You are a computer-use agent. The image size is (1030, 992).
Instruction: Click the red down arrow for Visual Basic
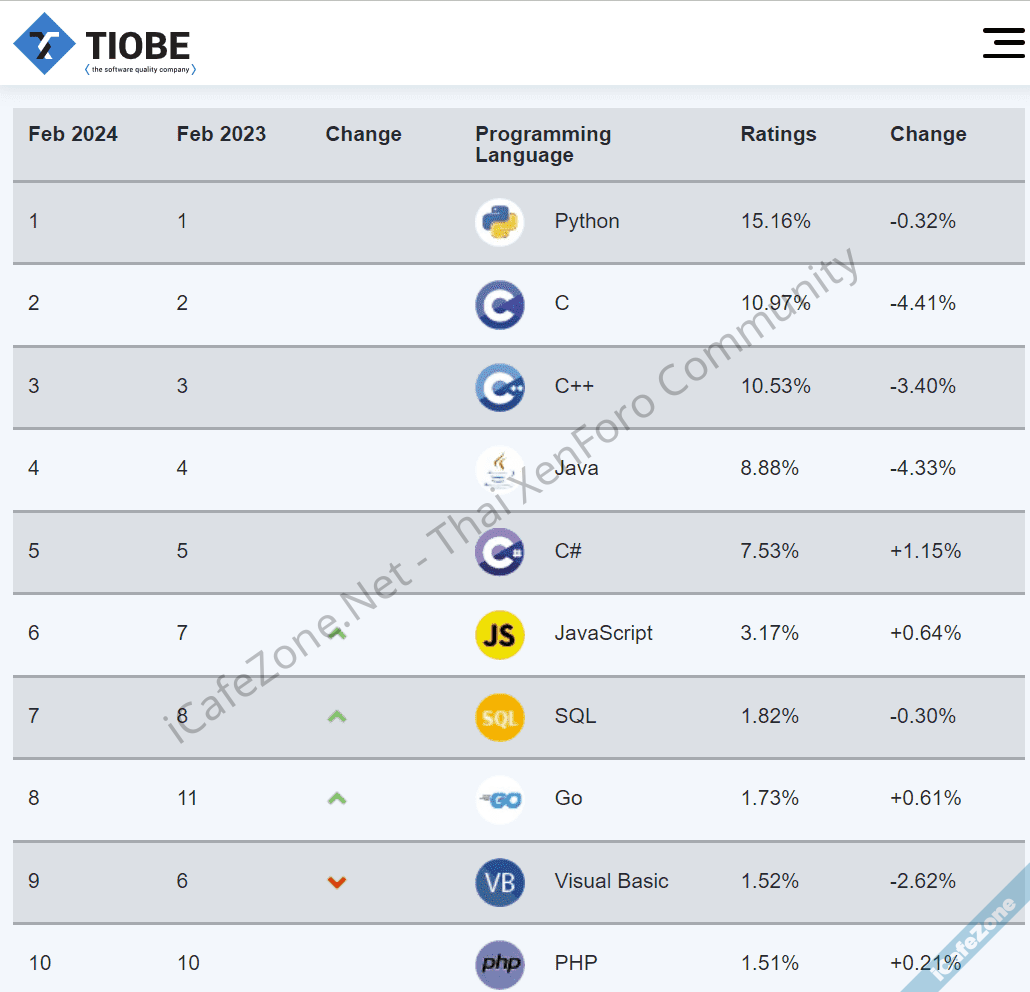(x=337, y=882)
